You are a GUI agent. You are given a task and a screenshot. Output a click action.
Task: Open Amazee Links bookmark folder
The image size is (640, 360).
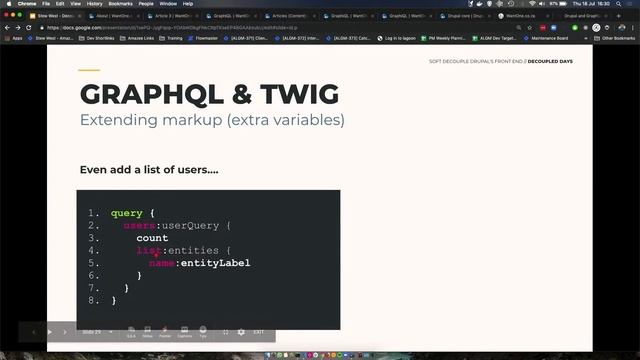pyautogui.click(x=137, y=38)
